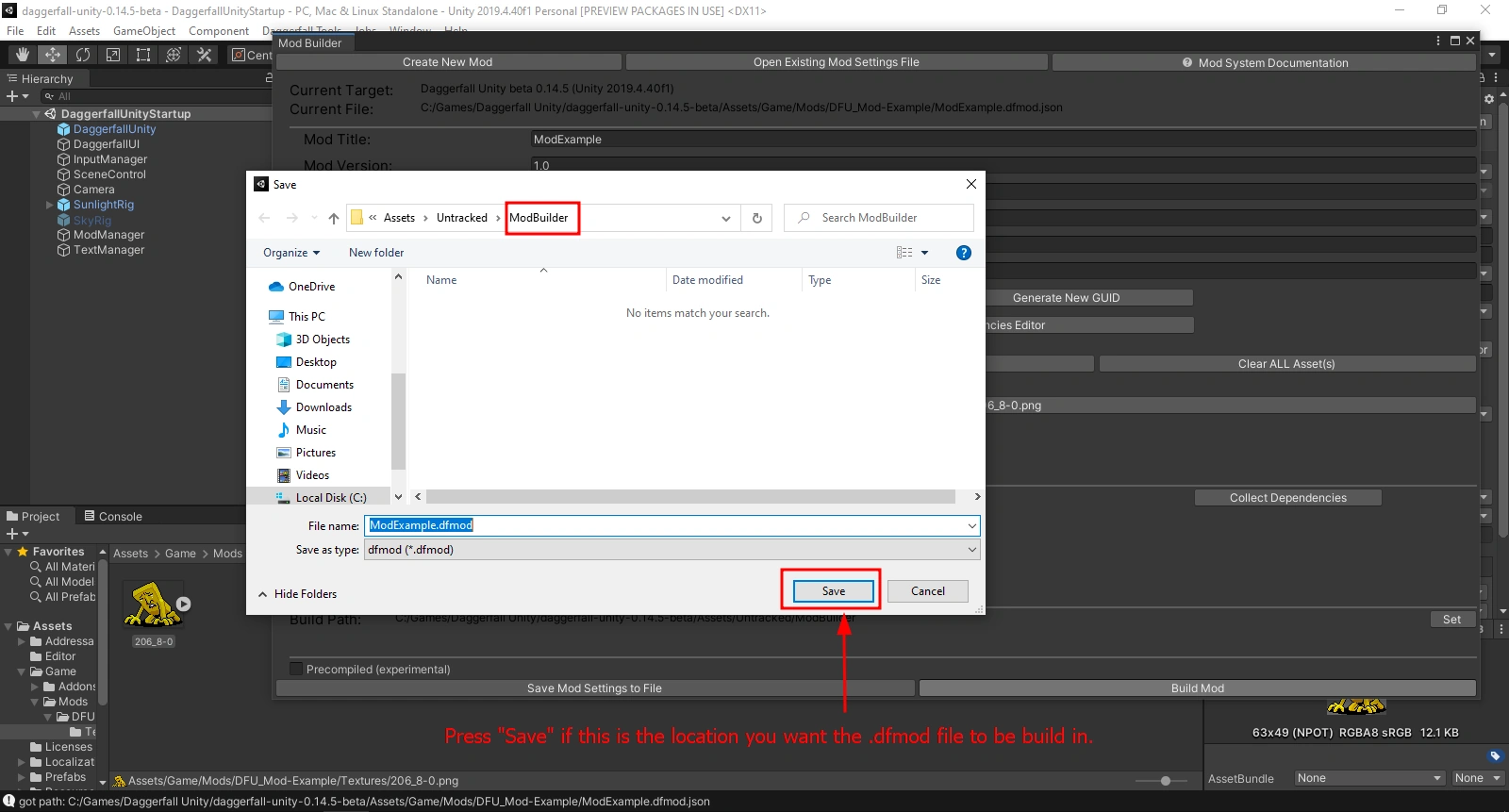This screenshot has width=1509, height=812.
Task: Open the File menu
Action: [15, 31]
